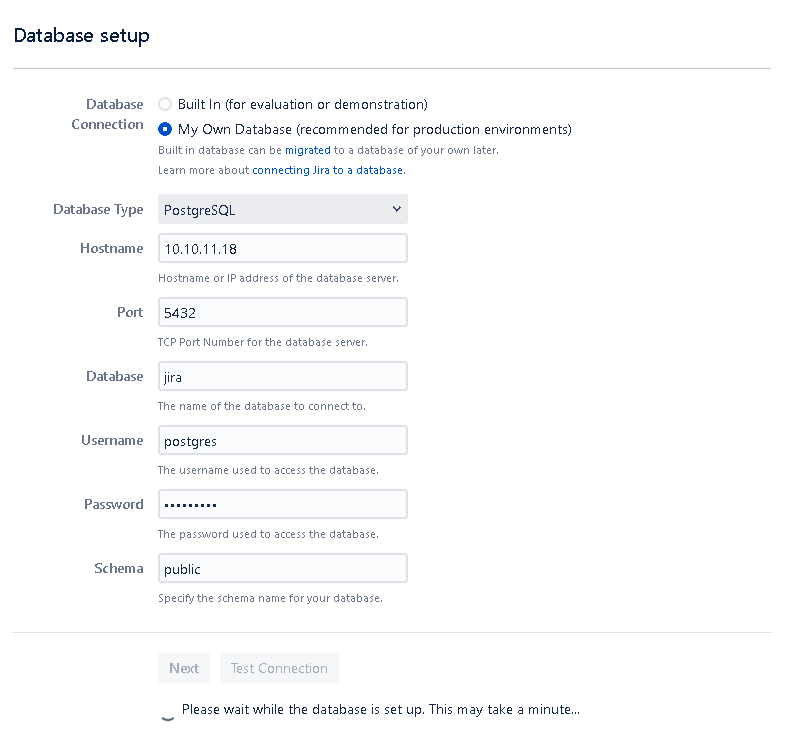Click the Hostname field containing 10.10.11.18
Screen dimensions: 789x740
pyautogui.click(x=283, y=248)
